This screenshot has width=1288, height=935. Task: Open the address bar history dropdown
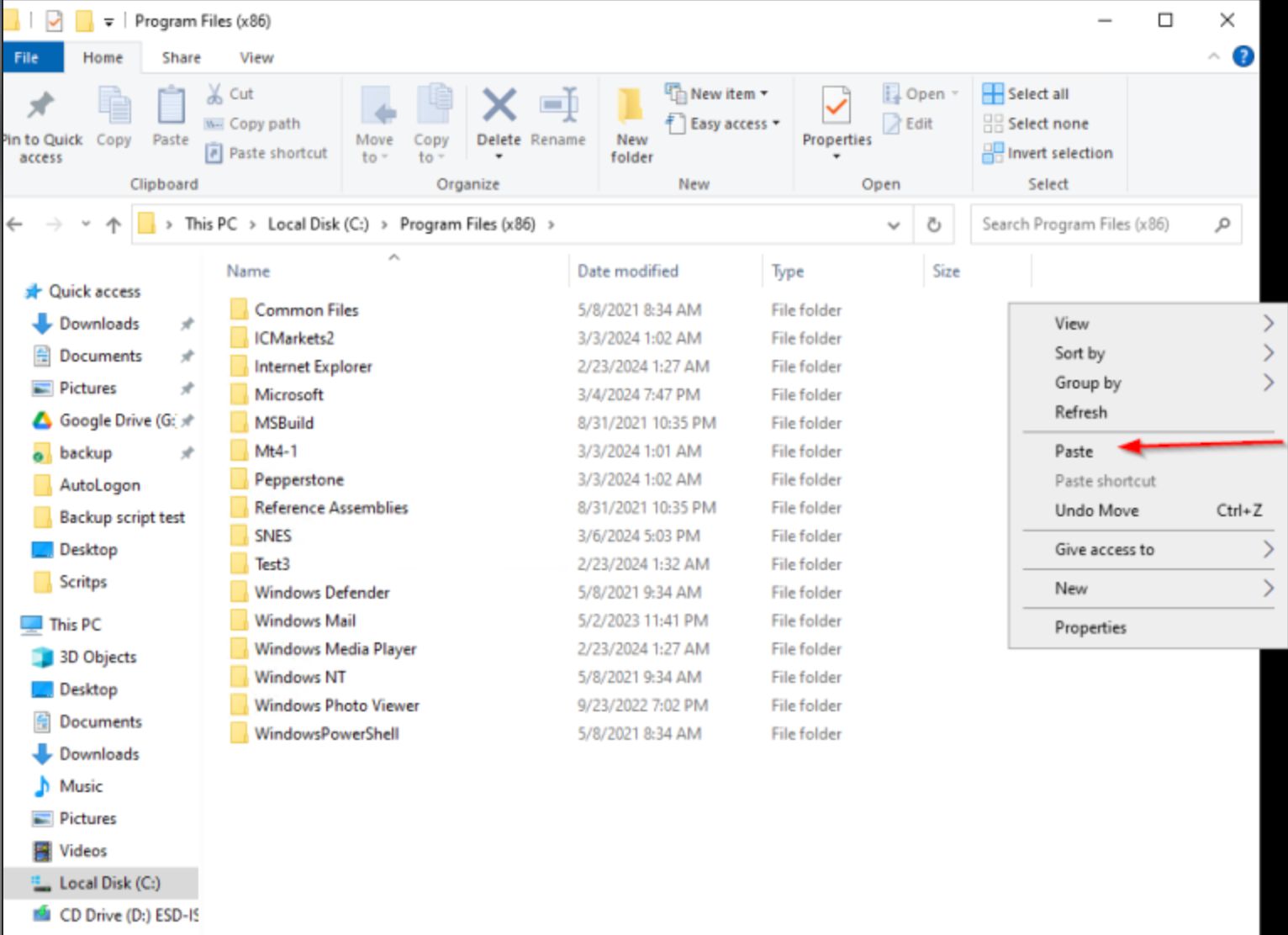[x=893, y=225]
